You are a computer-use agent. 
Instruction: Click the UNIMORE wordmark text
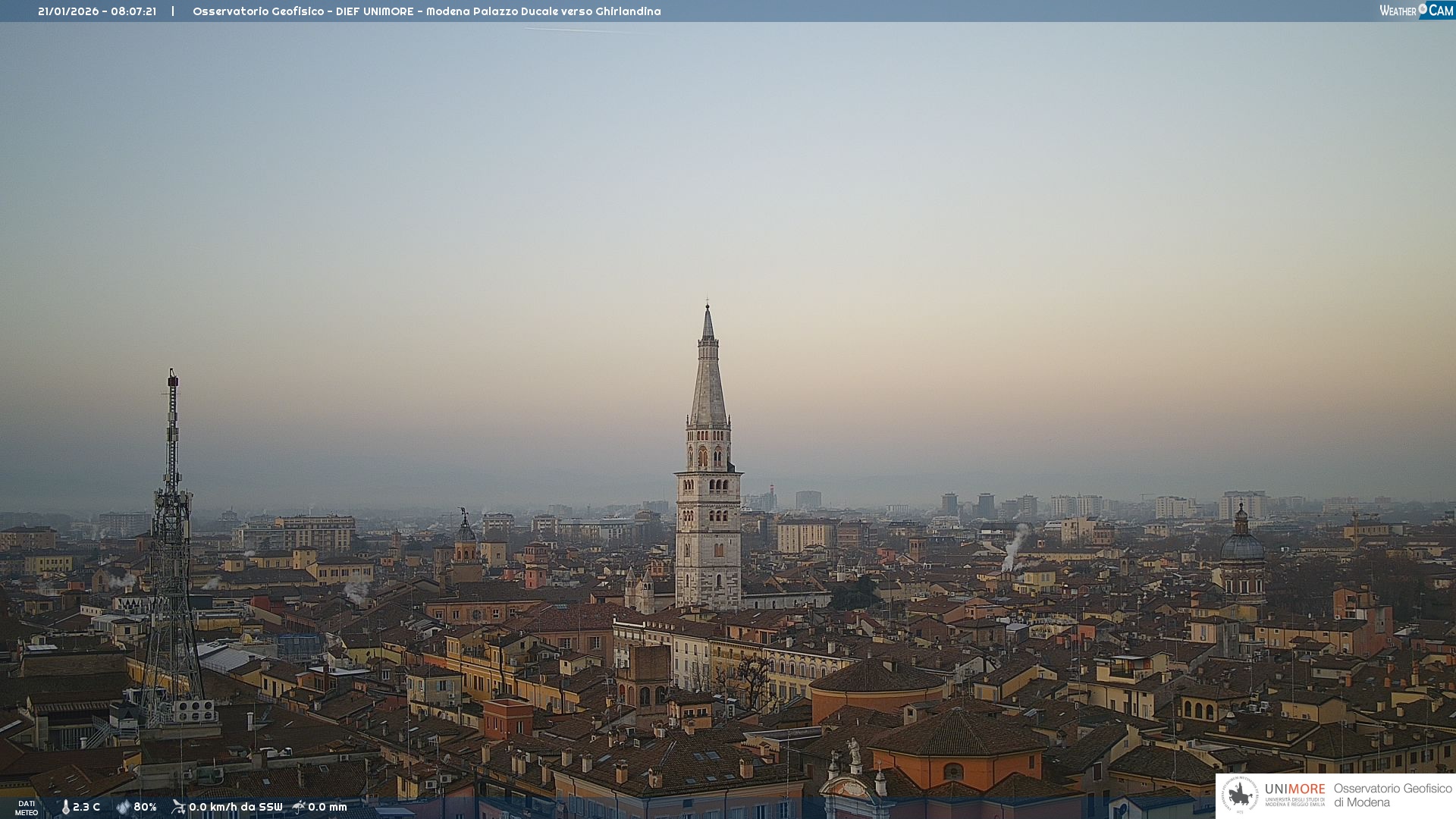pyautogui.click(x=1295, y=789)
